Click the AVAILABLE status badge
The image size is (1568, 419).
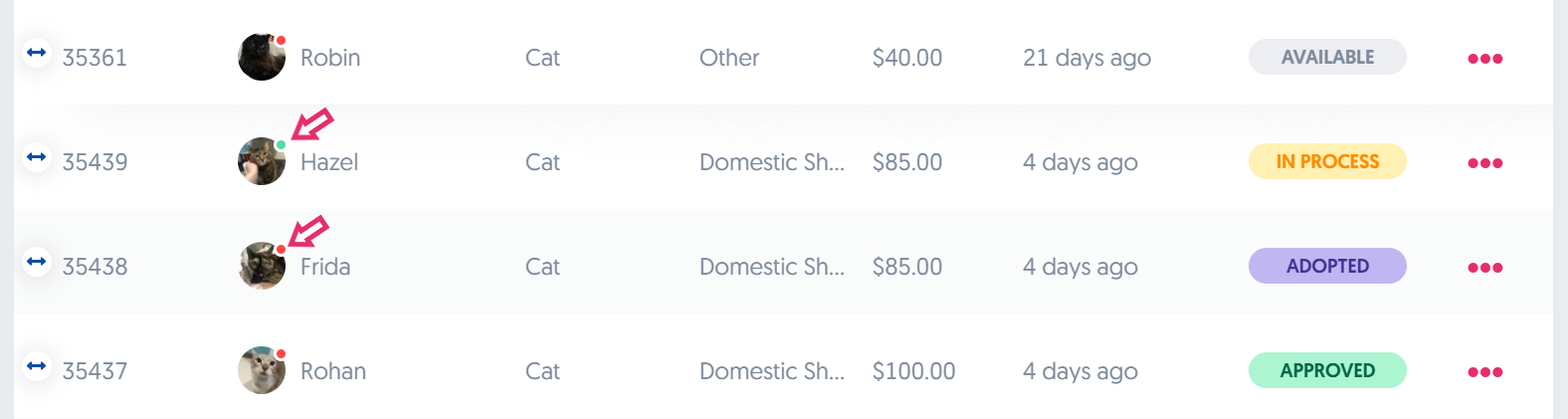click(1327, 57)
